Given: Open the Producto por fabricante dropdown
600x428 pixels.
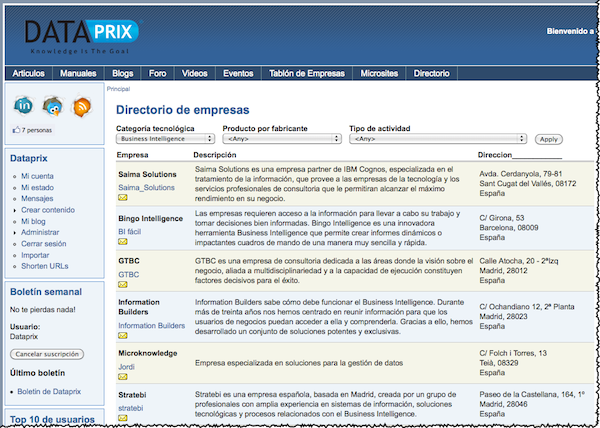Looking at the screenshot, I should point(282,139).
